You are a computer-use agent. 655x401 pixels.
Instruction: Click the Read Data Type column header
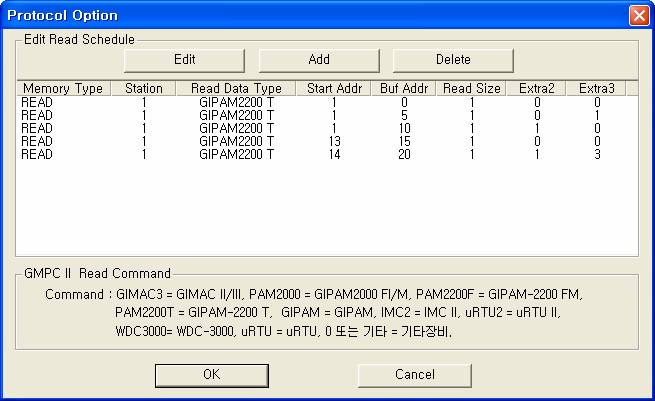[x=236, y=89]
